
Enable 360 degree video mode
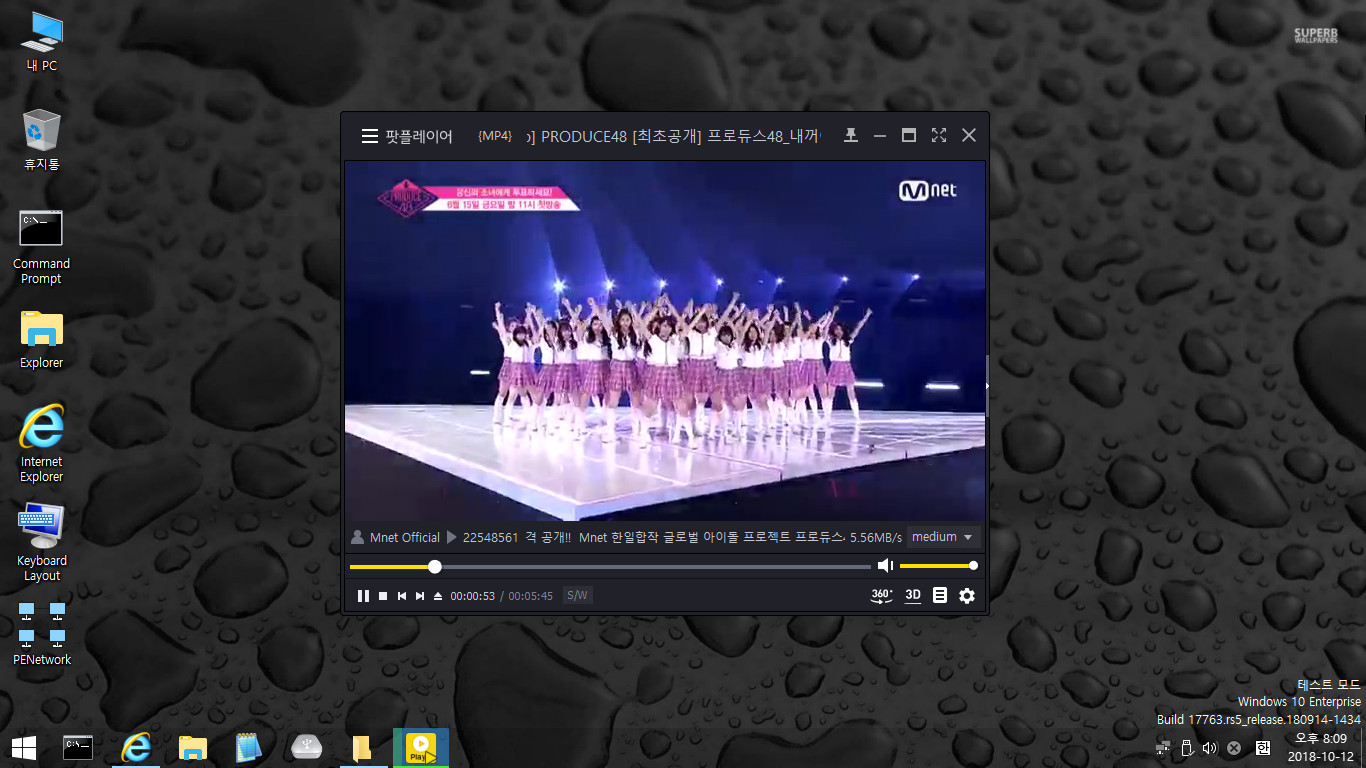[882, 595]
